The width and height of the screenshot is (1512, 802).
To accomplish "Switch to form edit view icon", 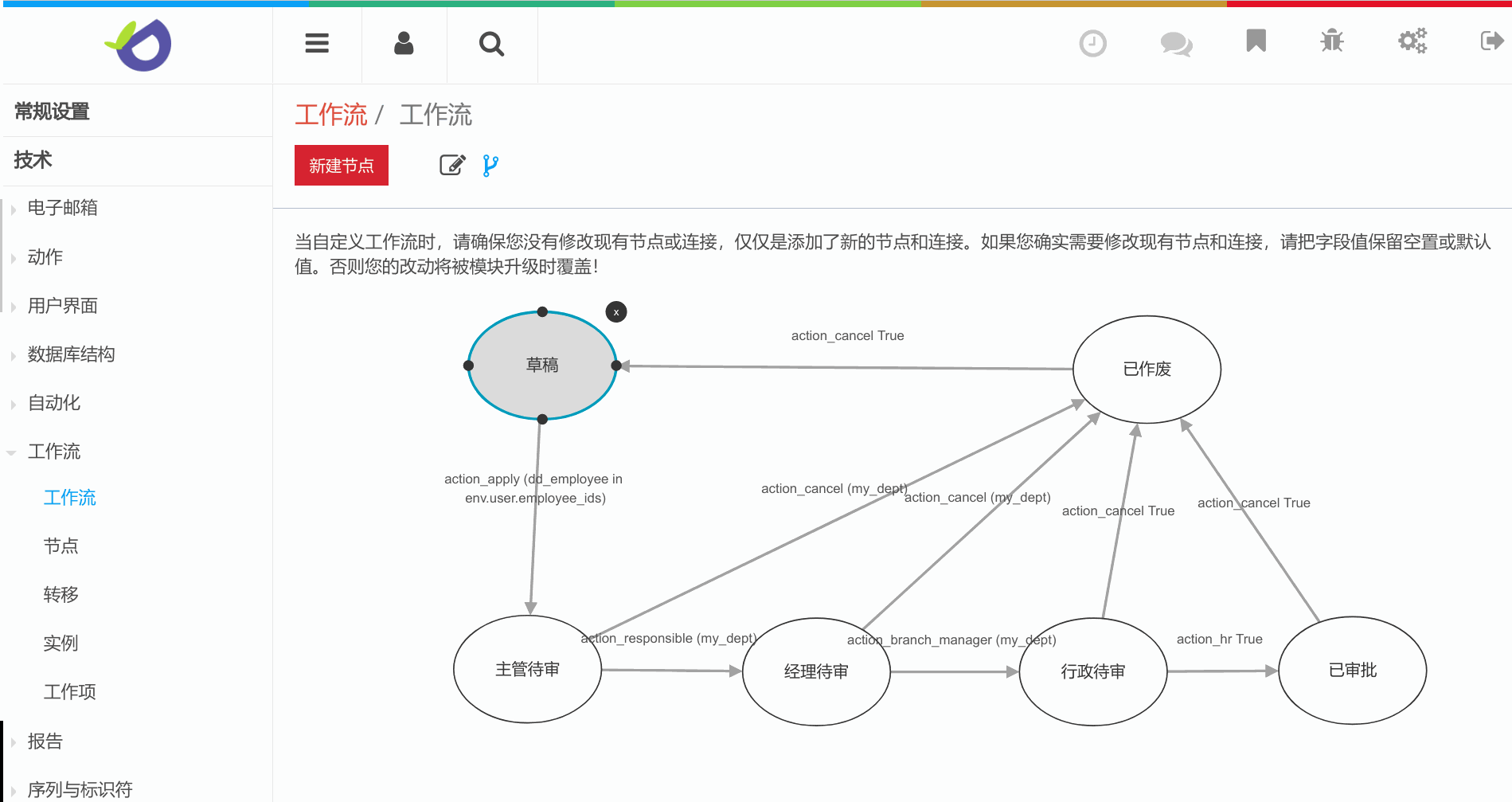I will [452, 165].
